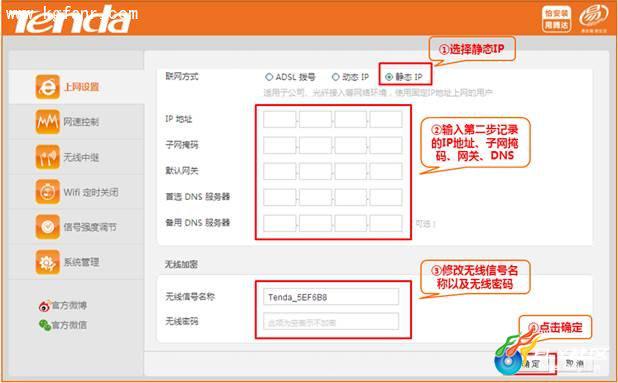Image resolution: width=618 pixels, height=383 pixels.
Task: Select the ADSL 拨号 radio button
Action: point(269,77)
